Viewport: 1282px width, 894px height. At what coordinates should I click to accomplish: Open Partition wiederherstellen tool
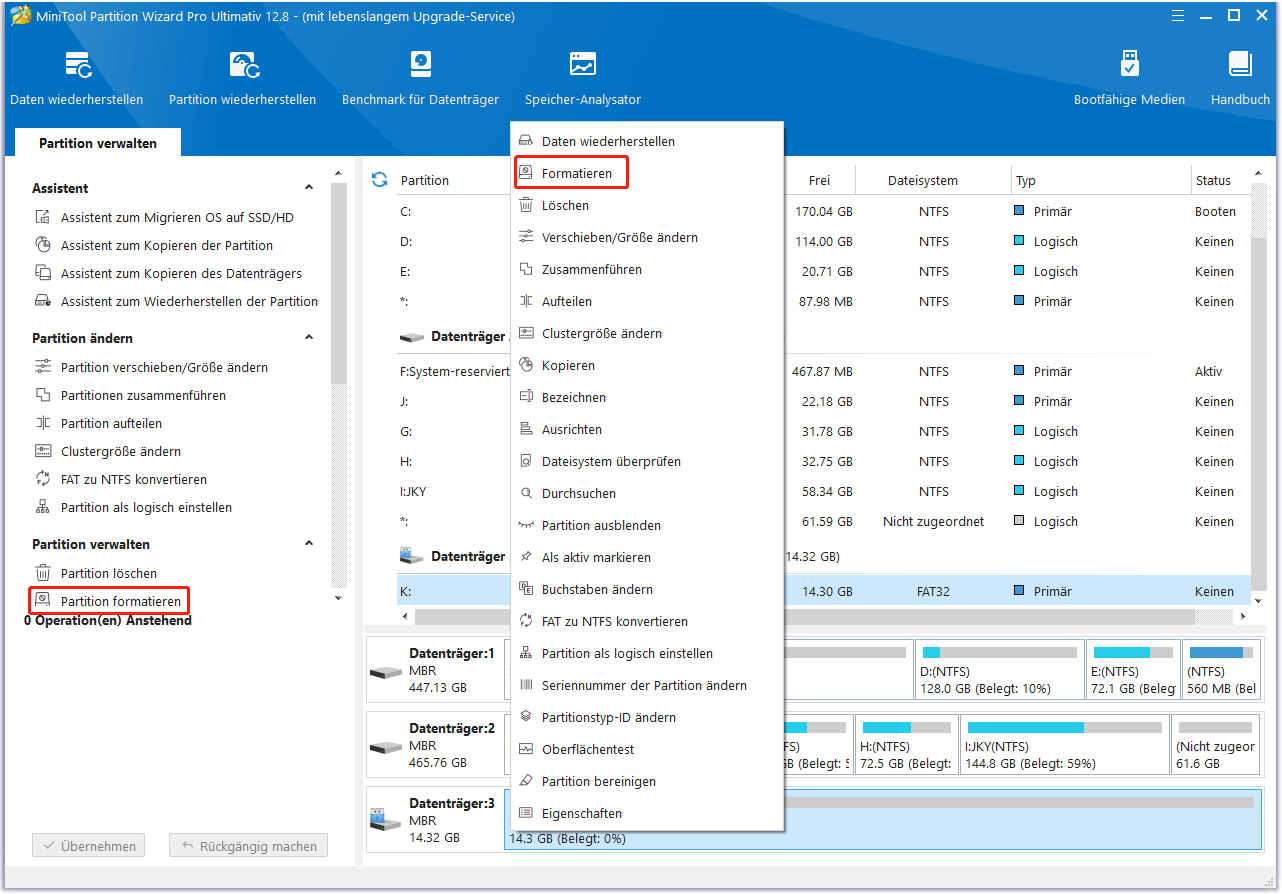[243, 78]
